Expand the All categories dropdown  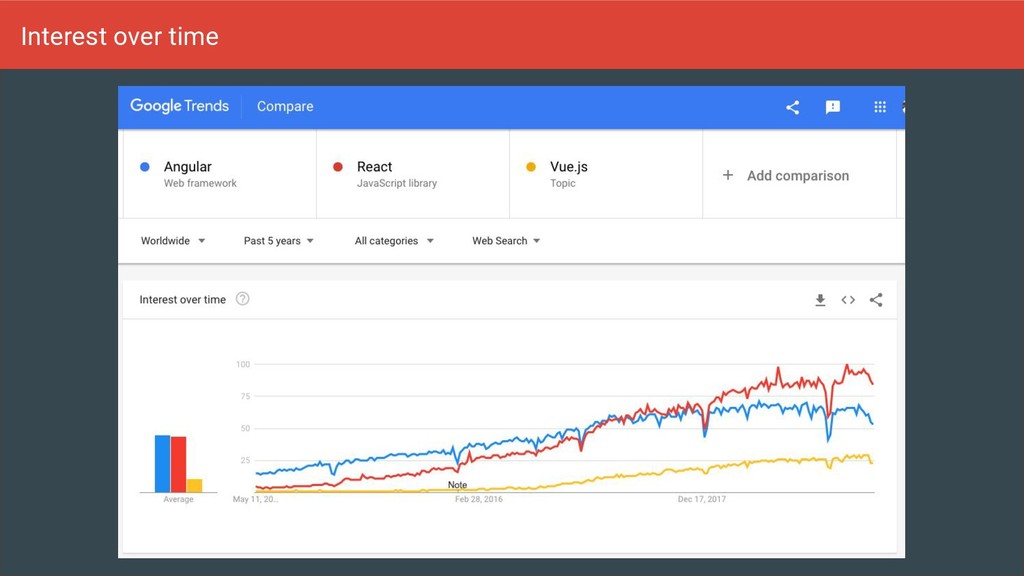pyautogui.click(x=394, y=241)
